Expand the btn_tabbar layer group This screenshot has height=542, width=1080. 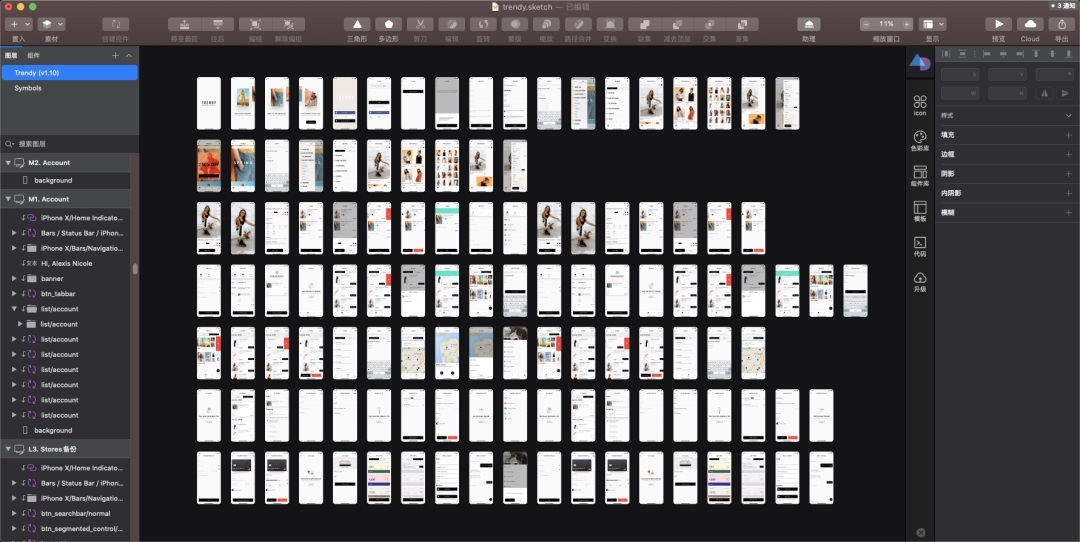(14, 294)
